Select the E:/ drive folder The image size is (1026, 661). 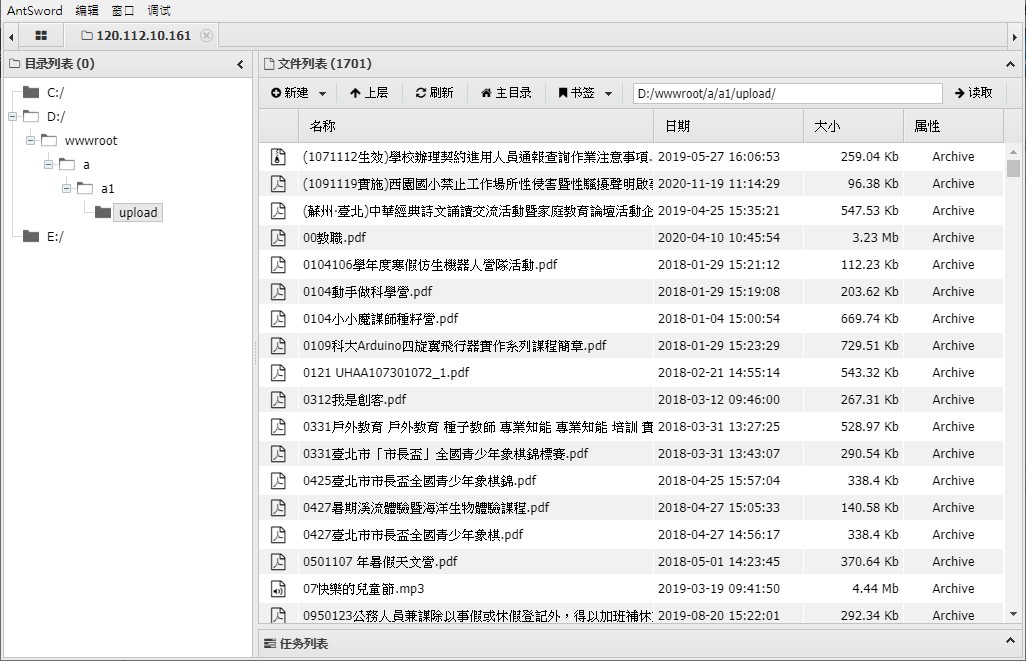click(x=43, y=236)
